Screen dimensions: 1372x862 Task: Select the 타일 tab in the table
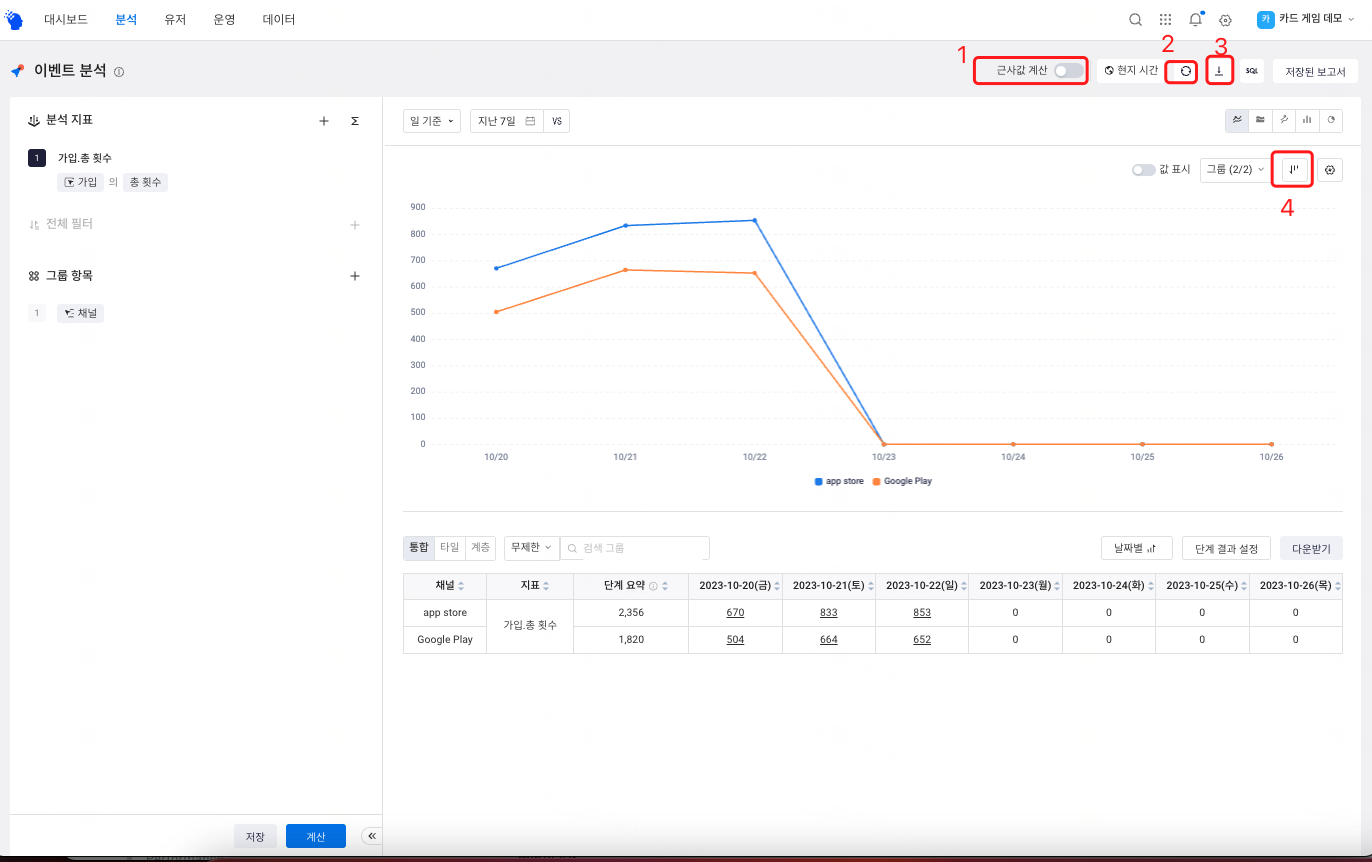(x=450, y=547)
